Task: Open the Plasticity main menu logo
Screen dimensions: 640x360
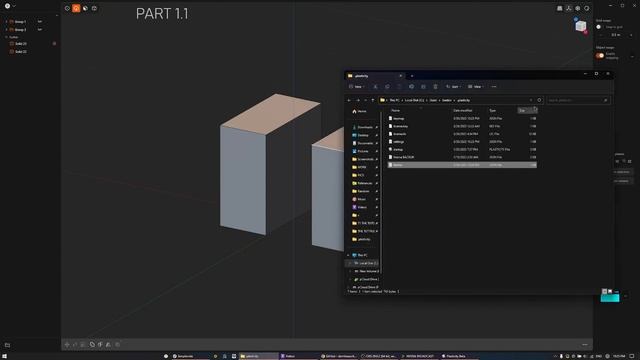Action: [x=7, y=6]
